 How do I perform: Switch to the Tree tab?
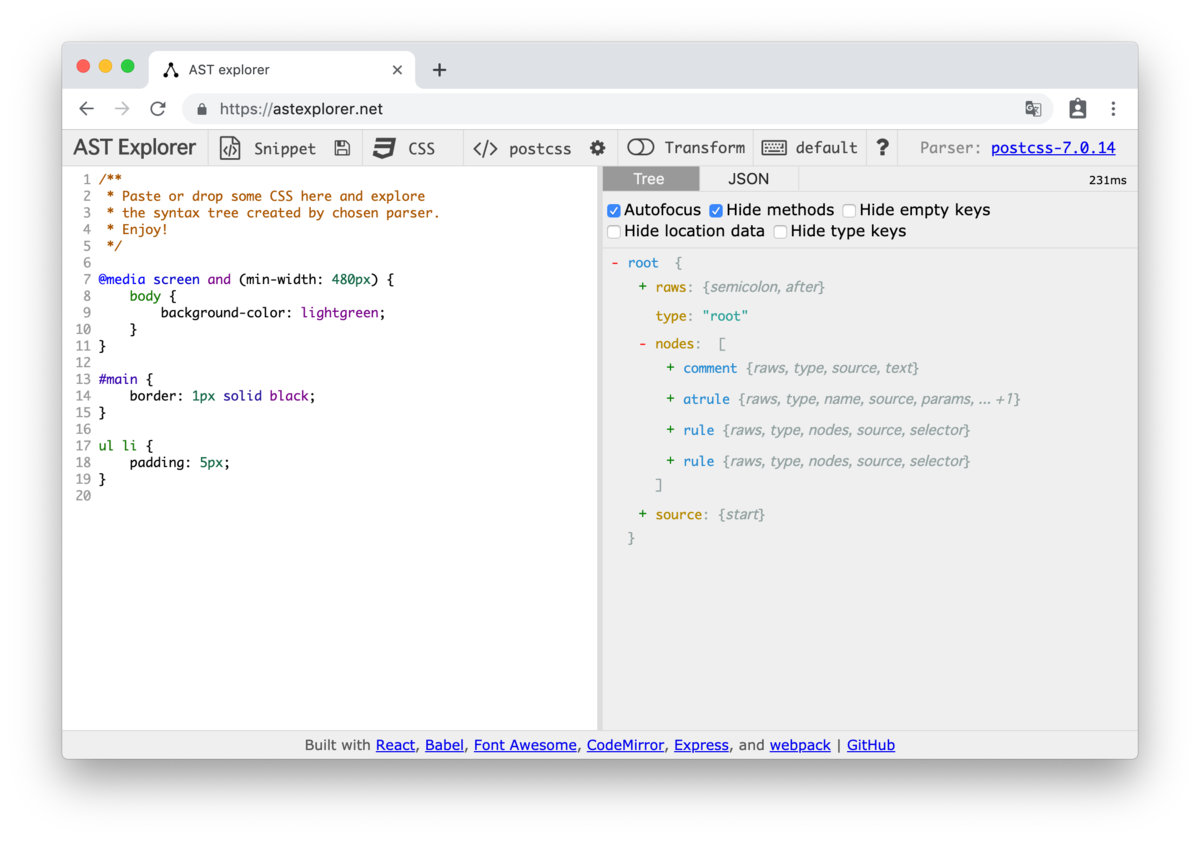[x=649, y=179]
